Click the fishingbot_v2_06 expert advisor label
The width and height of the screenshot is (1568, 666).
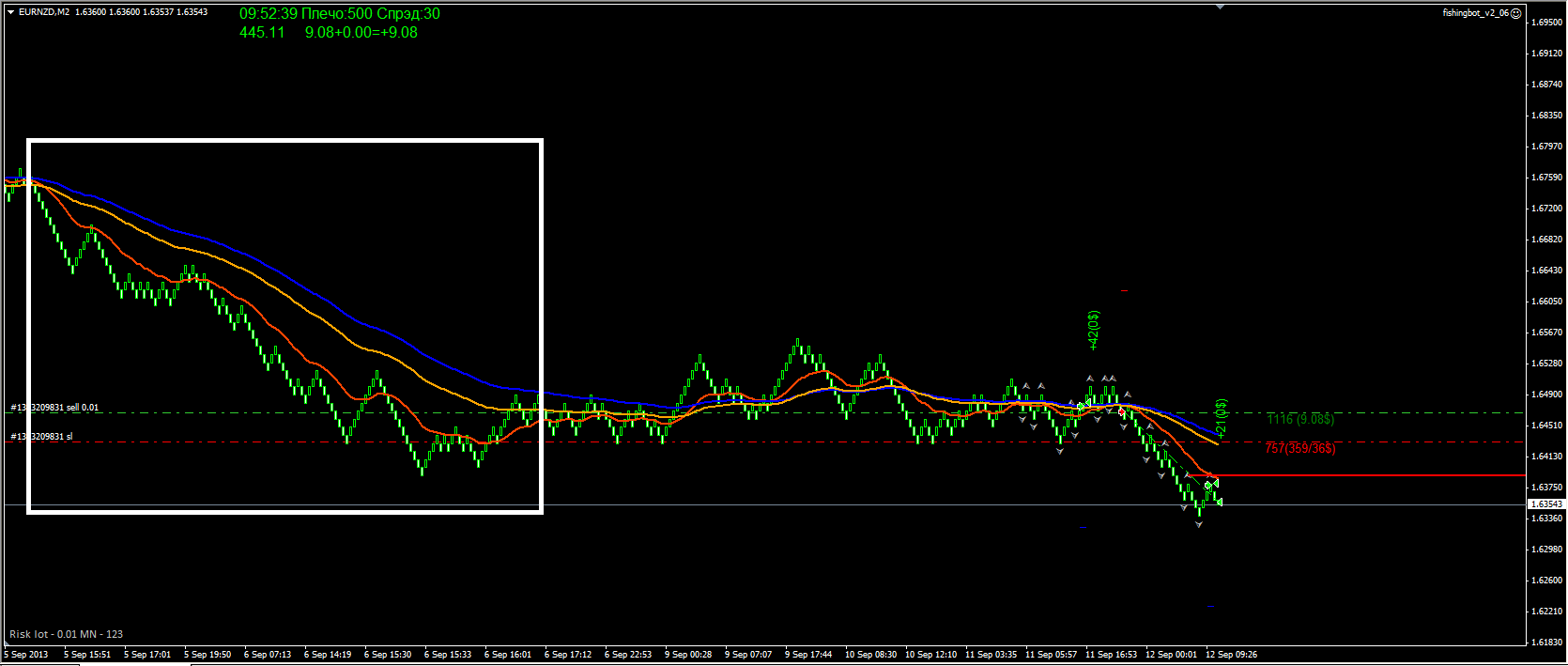(x=1476, y=13)
